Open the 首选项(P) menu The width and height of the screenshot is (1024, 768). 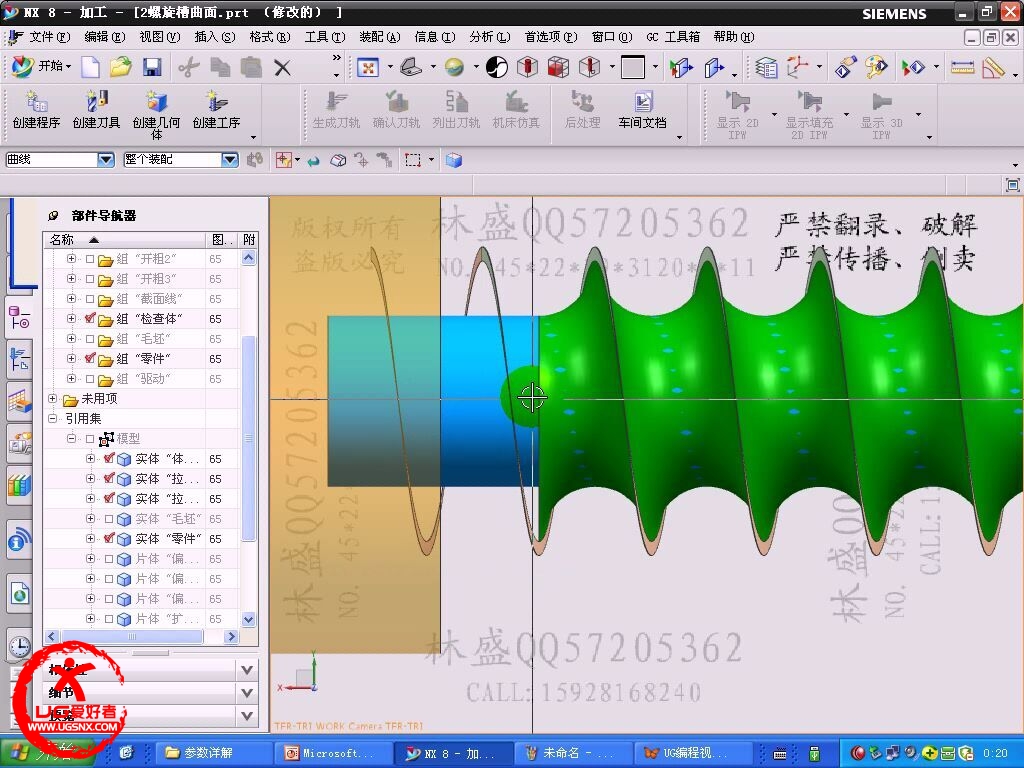click(x=551, y=37)
